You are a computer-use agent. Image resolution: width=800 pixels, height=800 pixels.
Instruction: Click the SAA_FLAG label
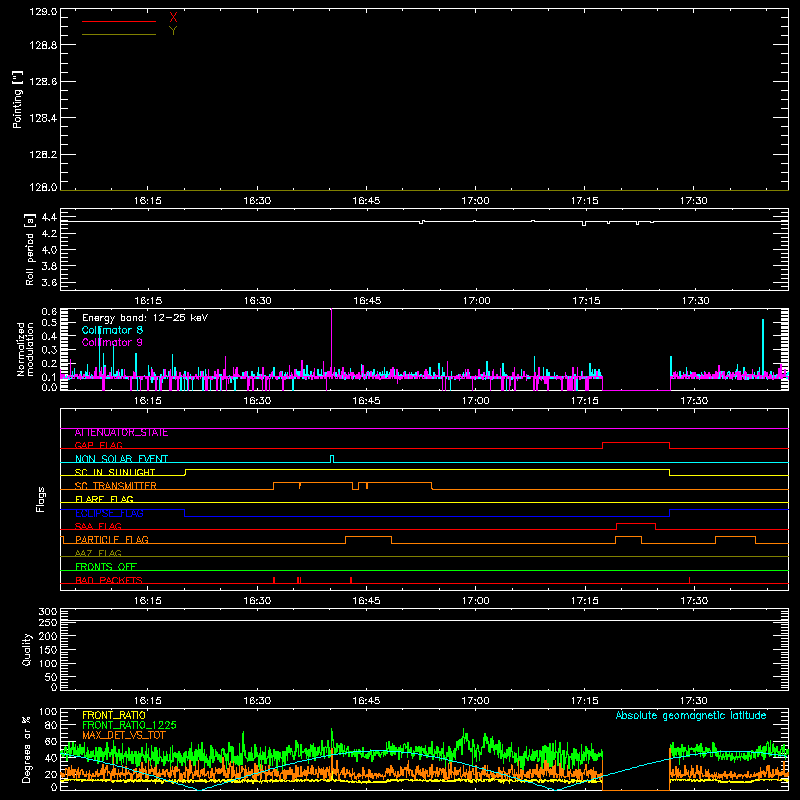pyautogui.click(x=98, y=527)
